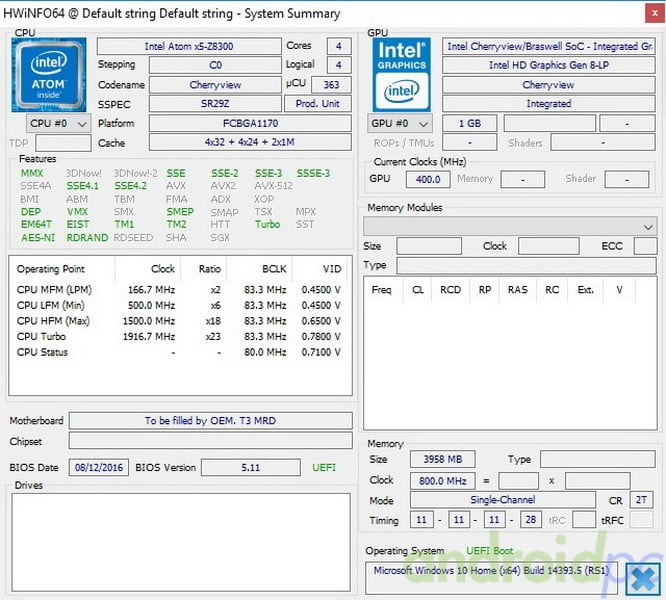Viewport: 666px width, 600px height.
Task: Click the Intel Atom inside logo
Action: (x=49, y=74)
